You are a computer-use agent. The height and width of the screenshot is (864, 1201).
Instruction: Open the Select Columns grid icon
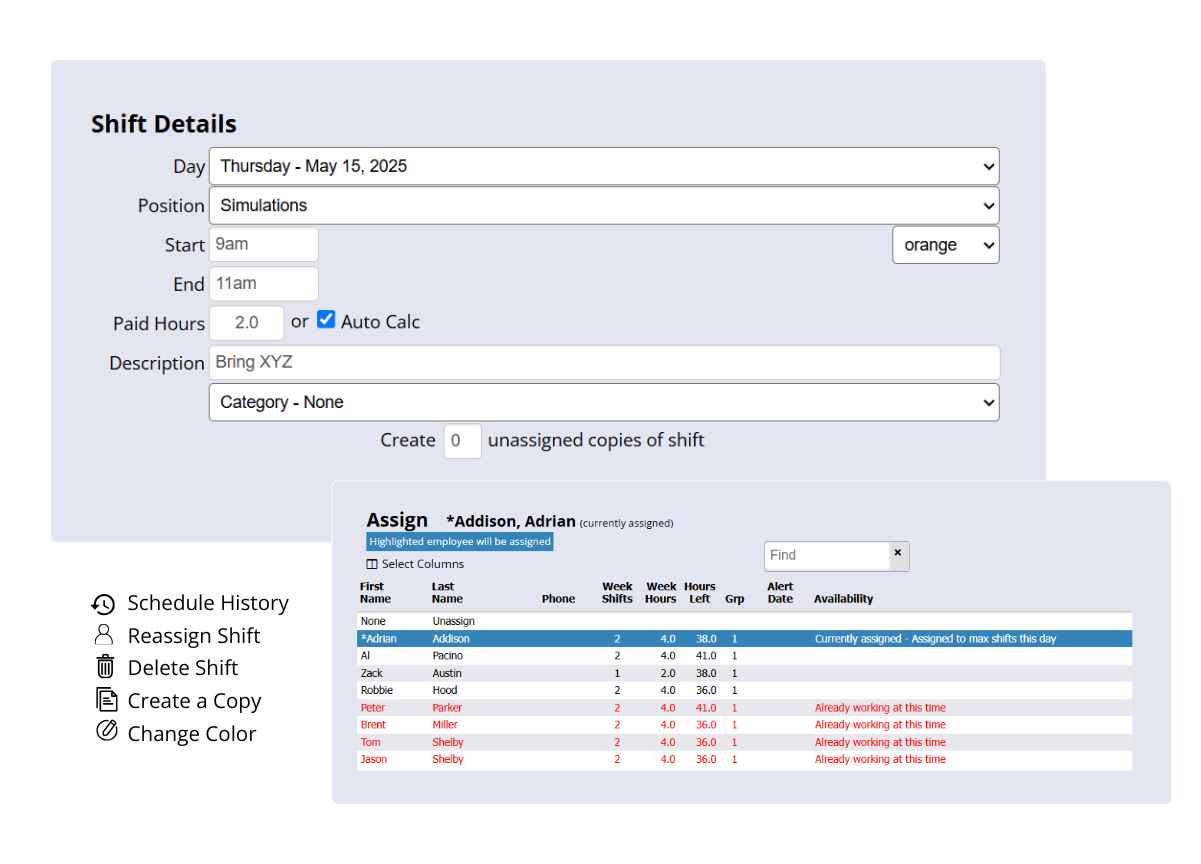point(373,564)
